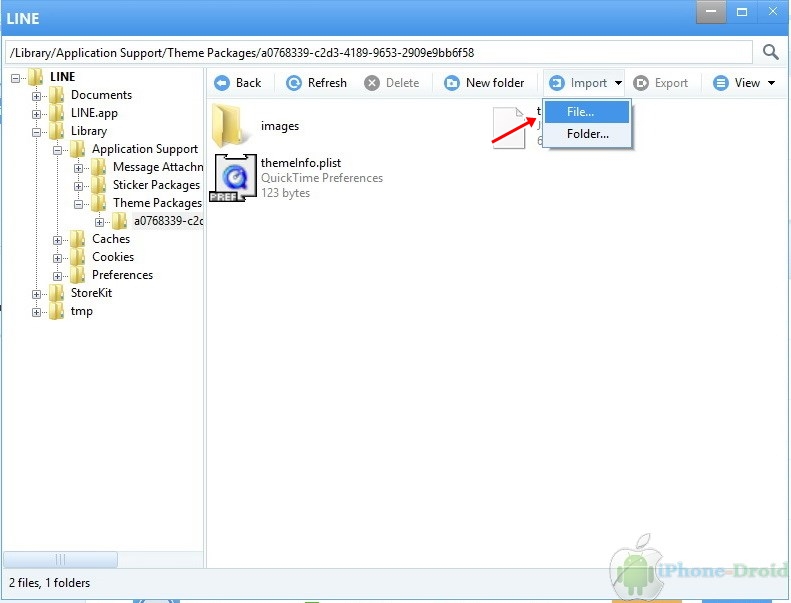Choose Folder... from Import menu
This screenshot has width=791, height=603.
pyautogui.click(x=587, y=134)
